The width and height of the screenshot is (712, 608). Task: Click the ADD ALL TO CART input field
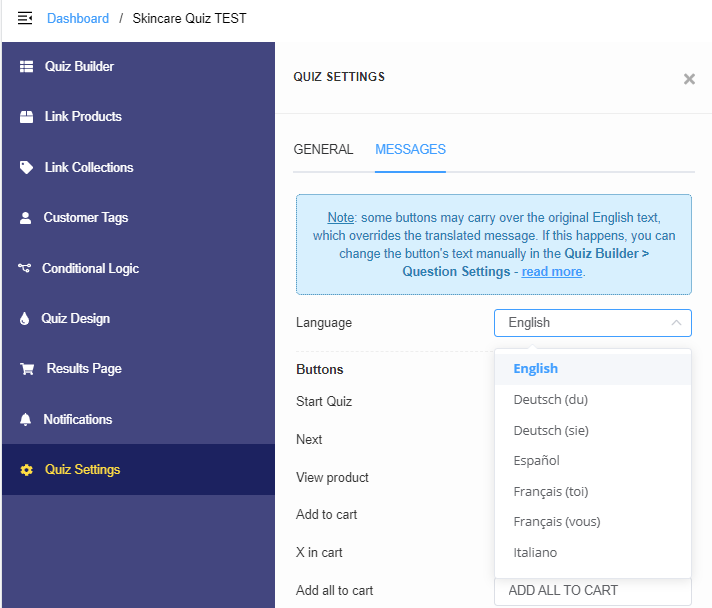click(x=593, y=591)
